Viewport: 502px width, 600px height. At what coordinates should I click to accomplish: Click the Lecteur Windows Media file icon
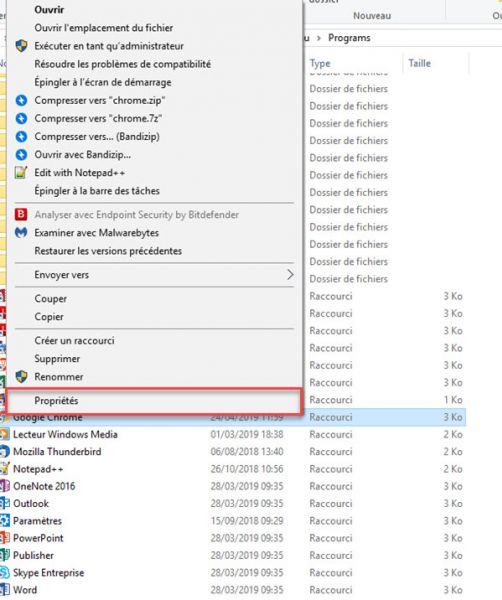pos(4,434)
